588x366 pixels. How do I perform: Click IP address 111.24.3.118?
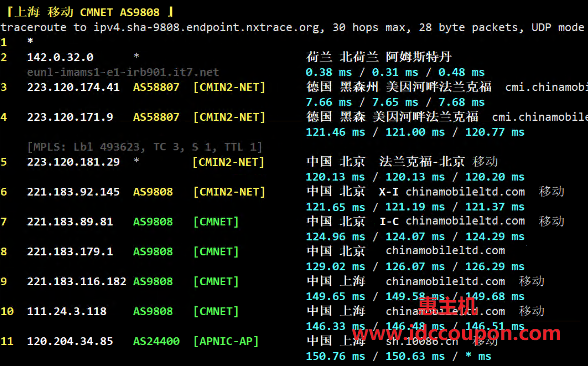click(x=66, y=311)
